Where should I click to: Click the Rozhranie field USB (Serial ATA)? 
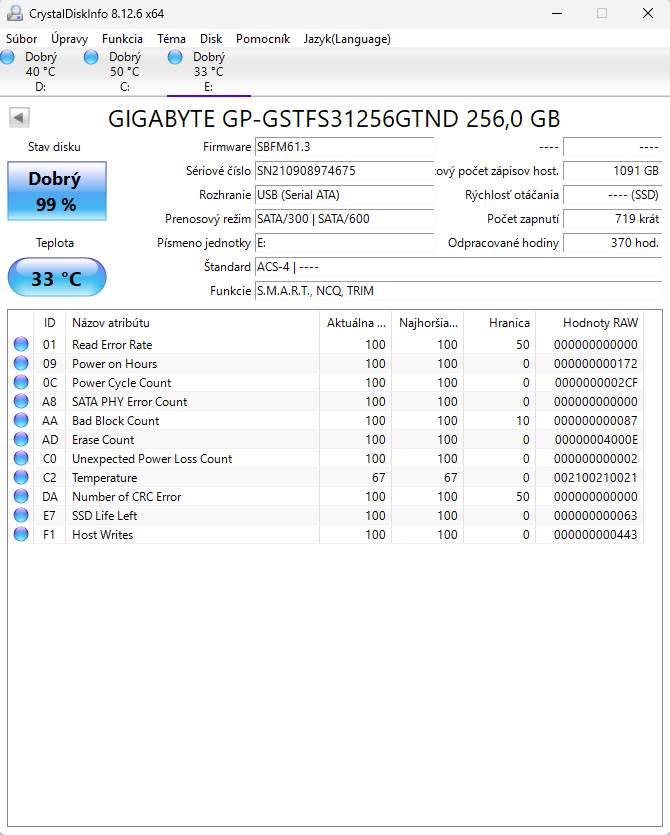tap(345, 195)
